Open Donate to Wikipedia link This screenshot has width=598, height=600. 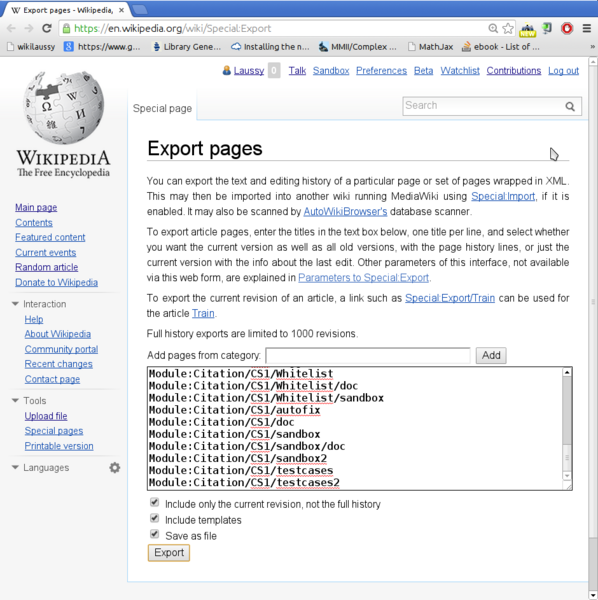(x=56, y=282)
